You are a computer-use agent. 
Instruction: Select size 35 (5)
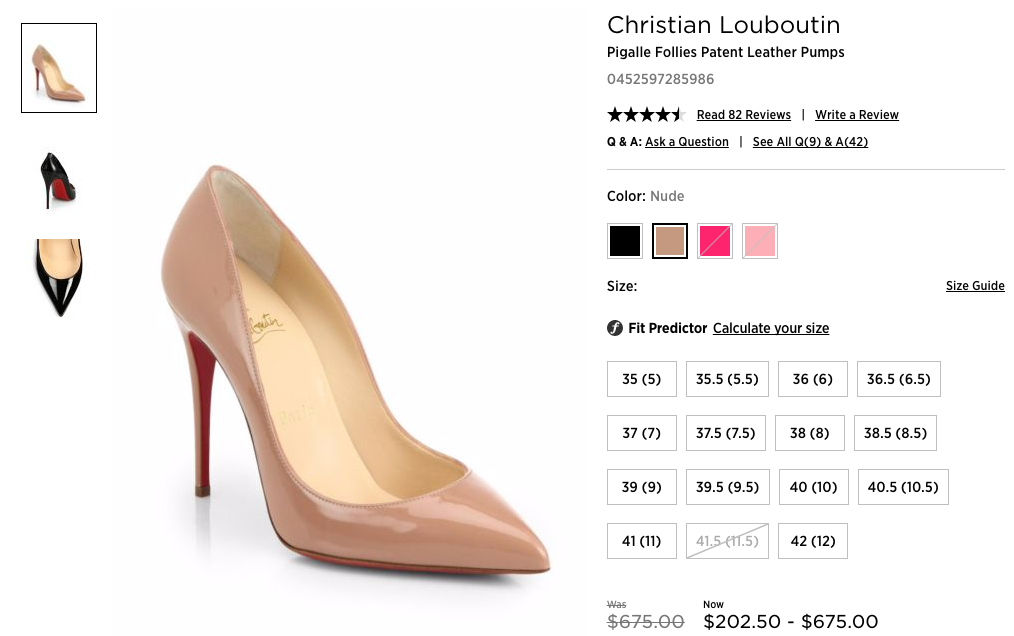(x=641, y=379)
